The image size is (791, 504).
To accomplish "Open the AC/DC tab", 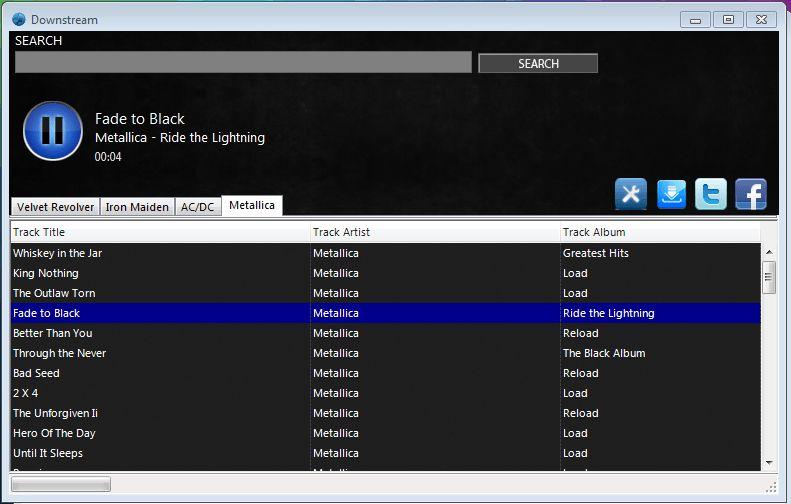I will pyautogui.click(x=198, y=207).
